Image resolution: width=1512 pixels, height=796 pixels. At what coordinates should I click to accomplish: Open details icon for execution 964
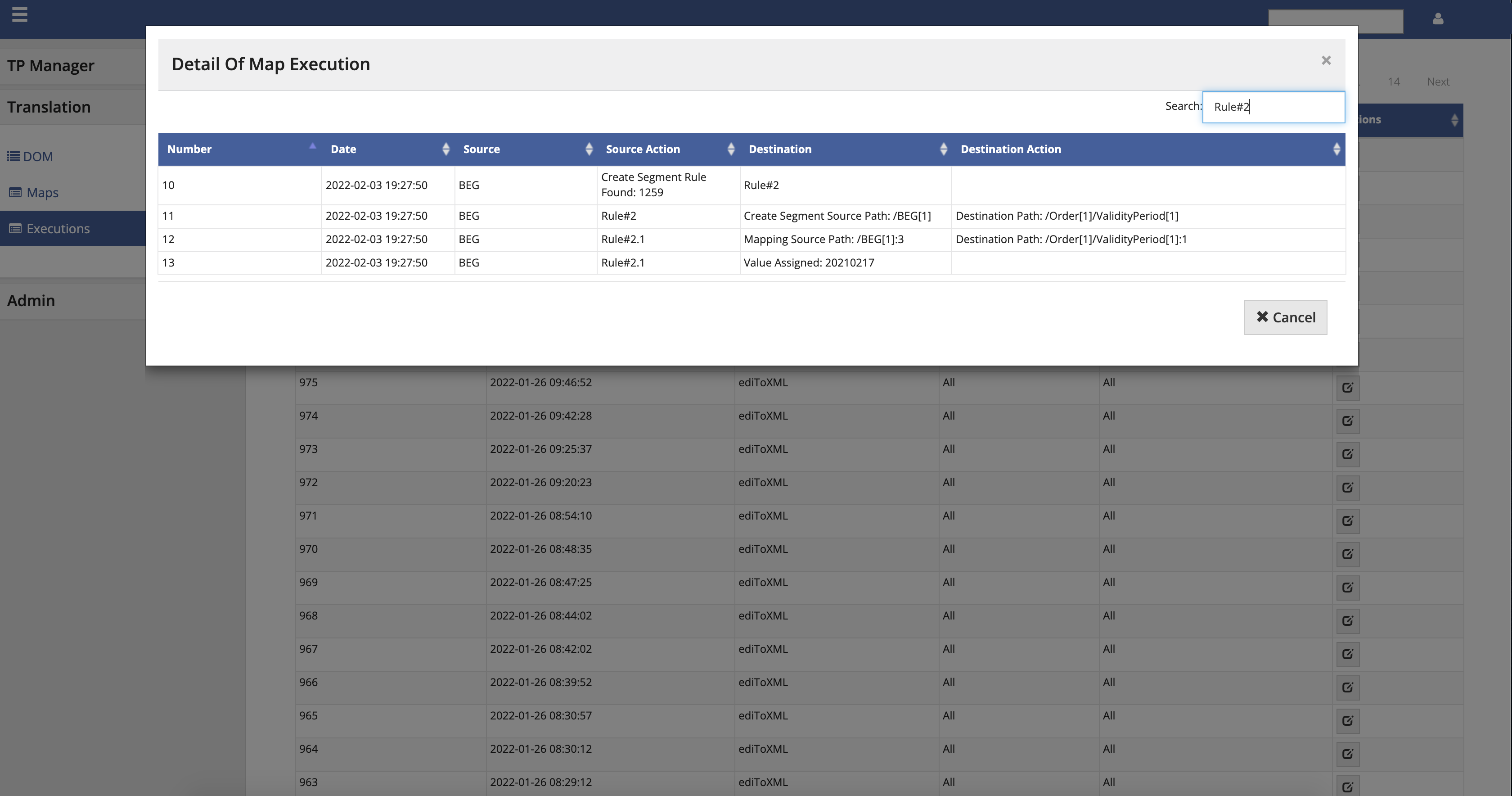click(1348, 754)
